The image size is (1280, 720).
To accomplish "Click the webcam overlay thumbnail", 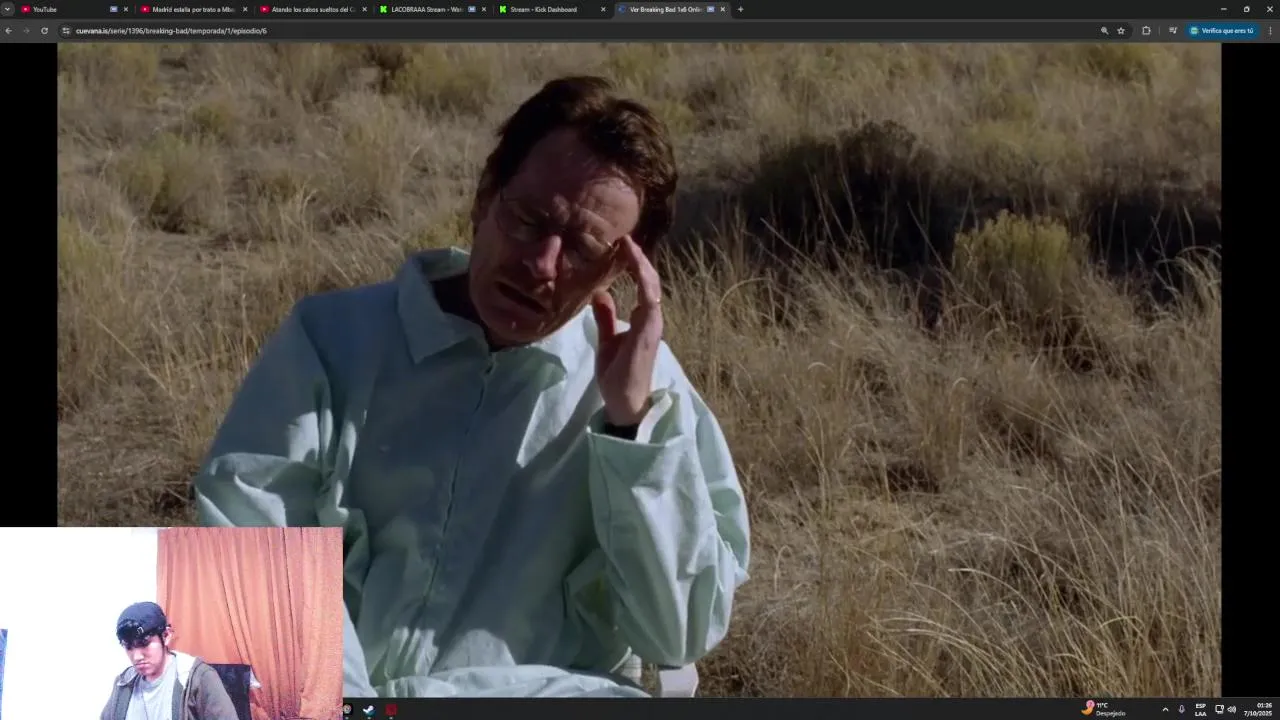I will tap(171, 624).
